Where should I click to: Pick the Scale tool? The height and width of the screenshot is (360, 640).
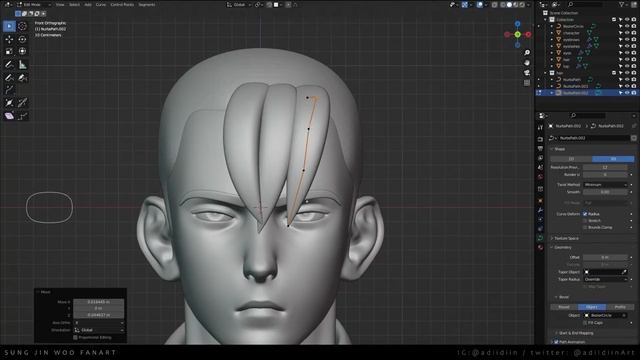click(9, 51)
